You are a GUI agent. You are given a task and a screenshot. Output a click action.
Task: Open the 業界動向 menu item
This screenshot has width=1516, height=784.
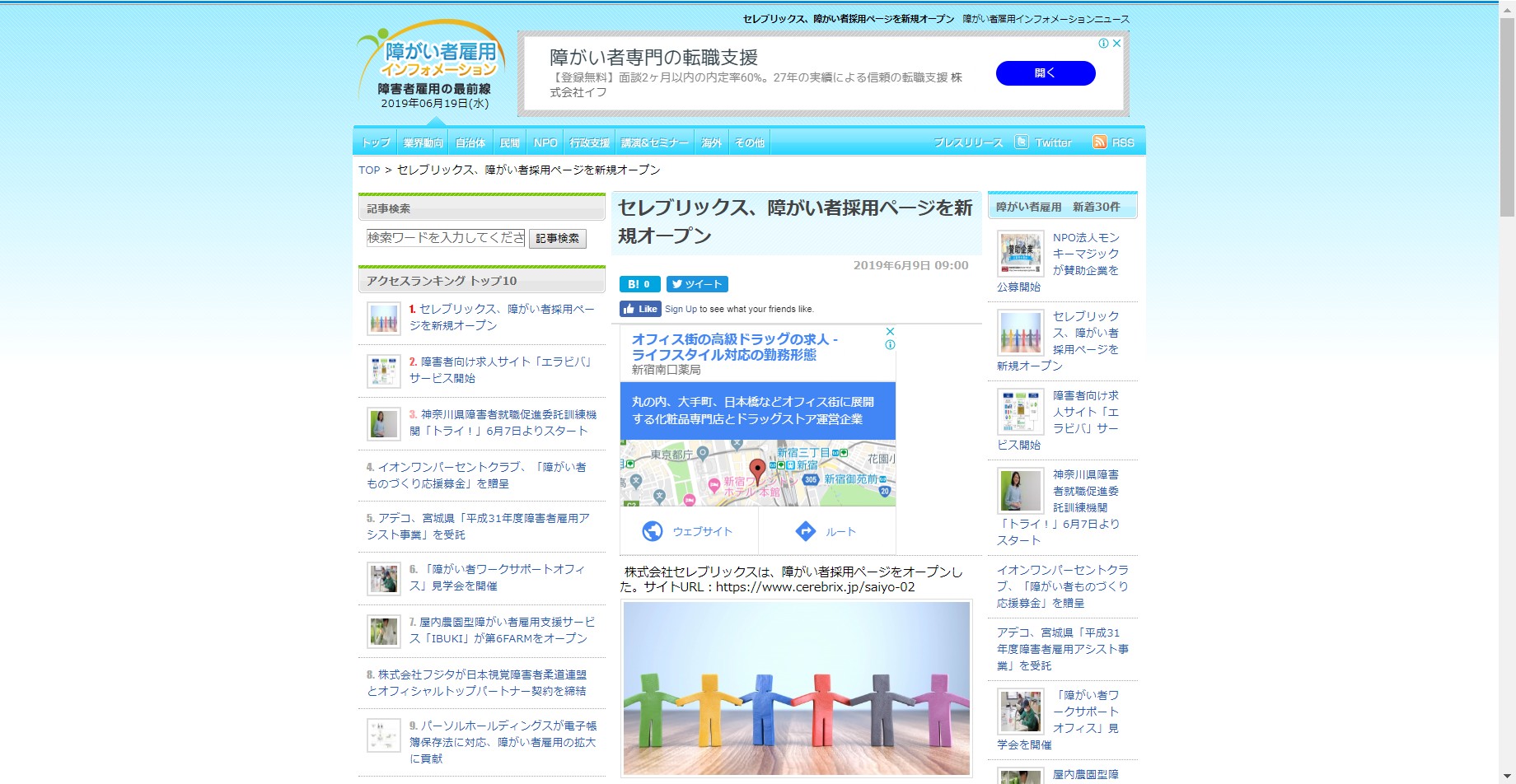pyautogui.click(x=423, y=142)
